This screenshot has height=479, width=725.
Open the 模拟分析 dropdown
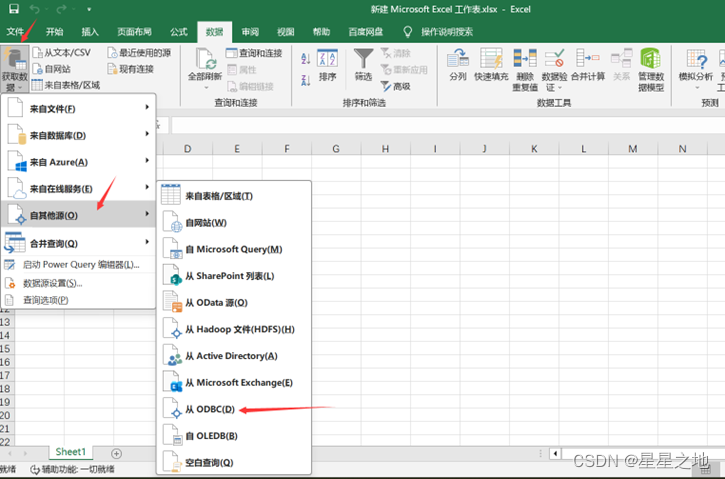[x=695, y=69]
